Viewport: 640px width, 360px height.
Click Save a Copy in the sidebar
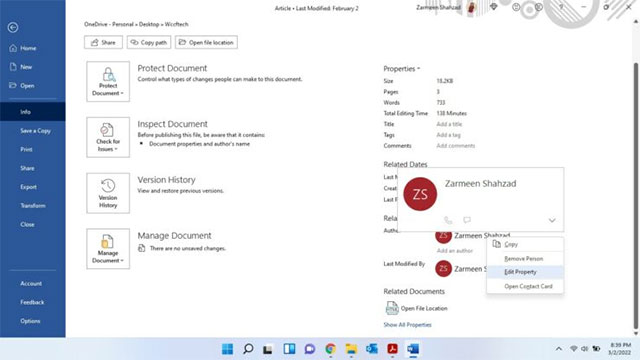(x=36, y=131)
